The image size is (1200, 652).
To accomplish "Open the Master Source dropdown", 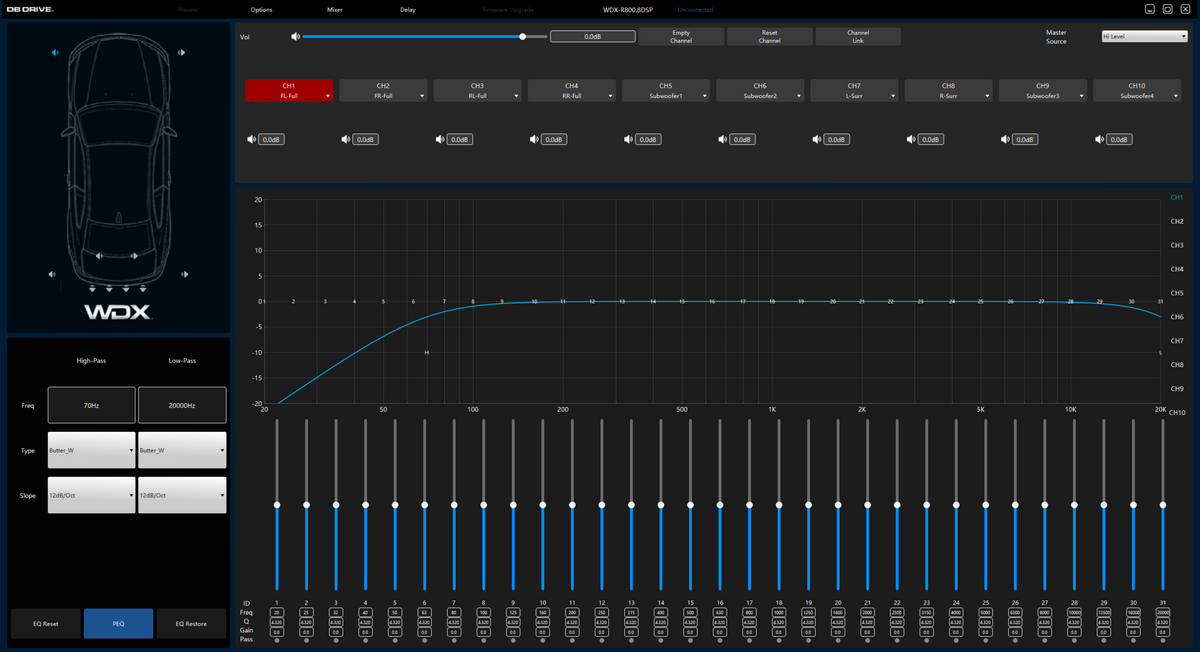I will 1144,37.
